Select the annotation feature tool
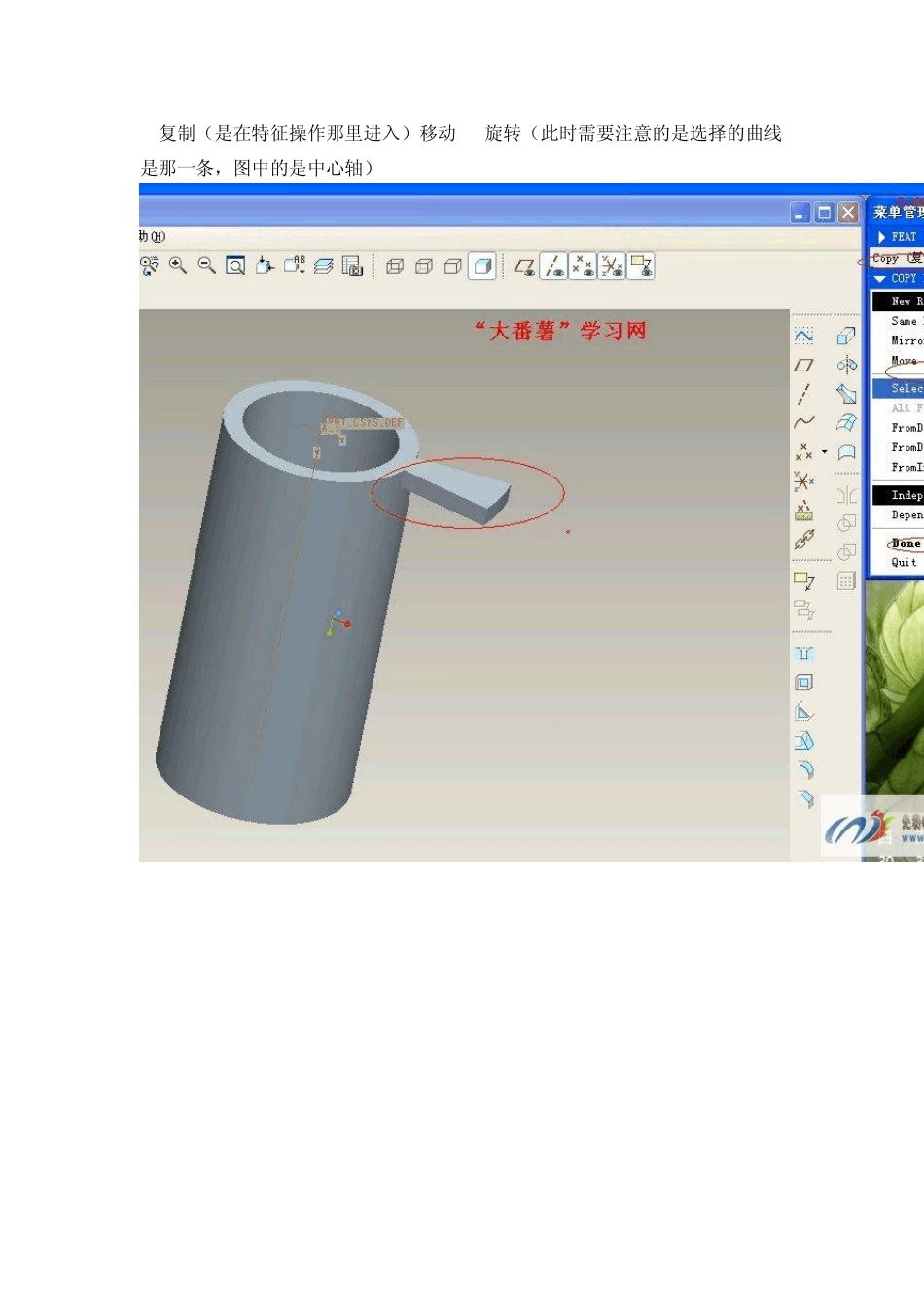 pyautogui.click(x=803, y=582)
